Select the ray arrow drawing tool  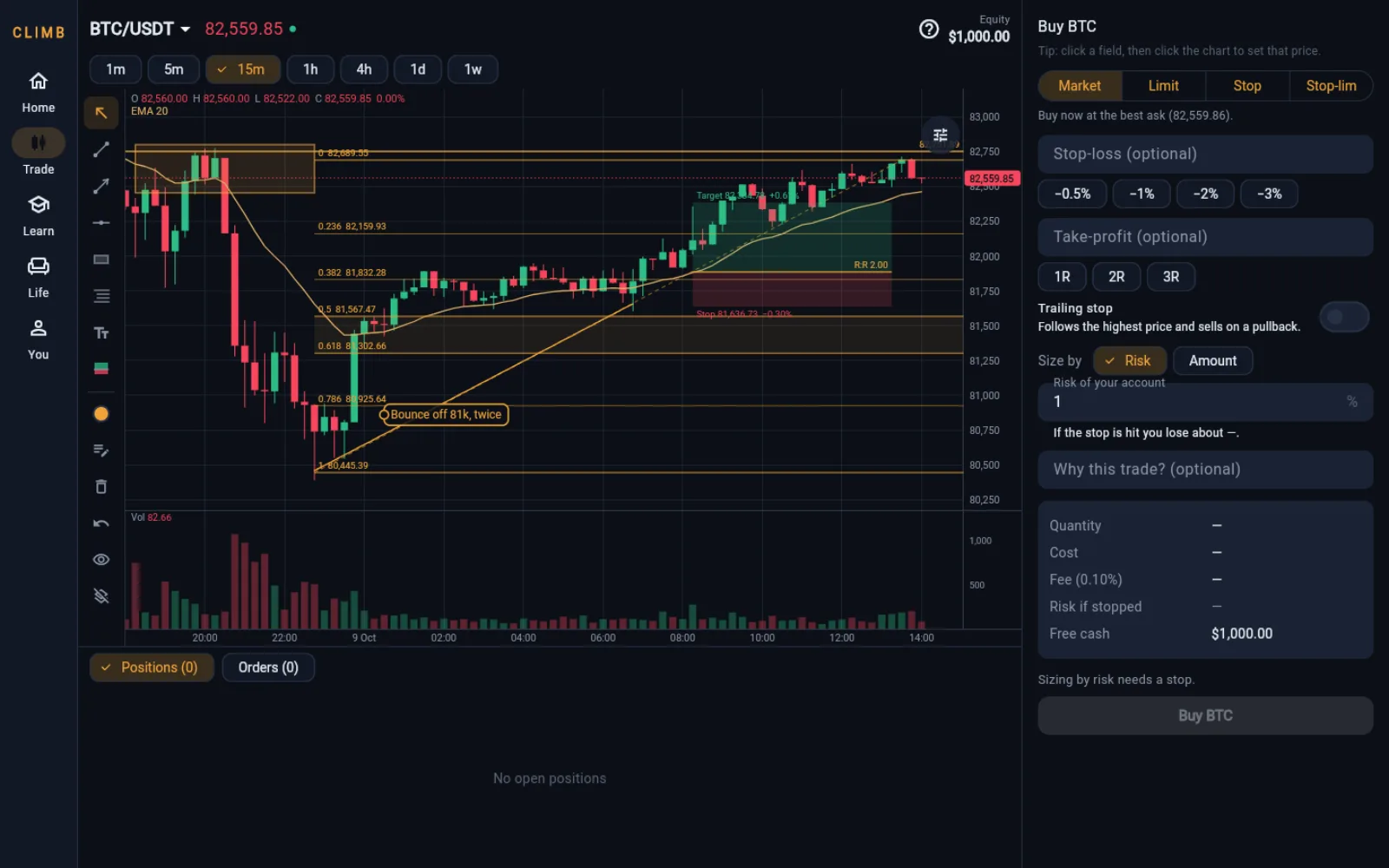click(101, 186)
